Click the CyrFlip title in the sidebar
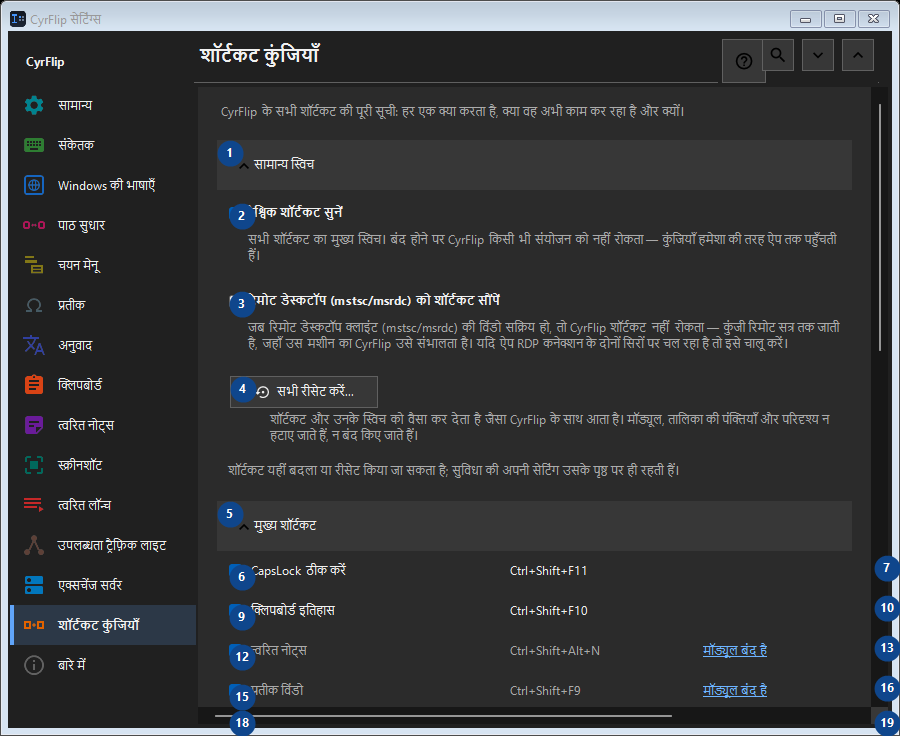This screenshot has height=736, width=900. (x=45, y=62)
